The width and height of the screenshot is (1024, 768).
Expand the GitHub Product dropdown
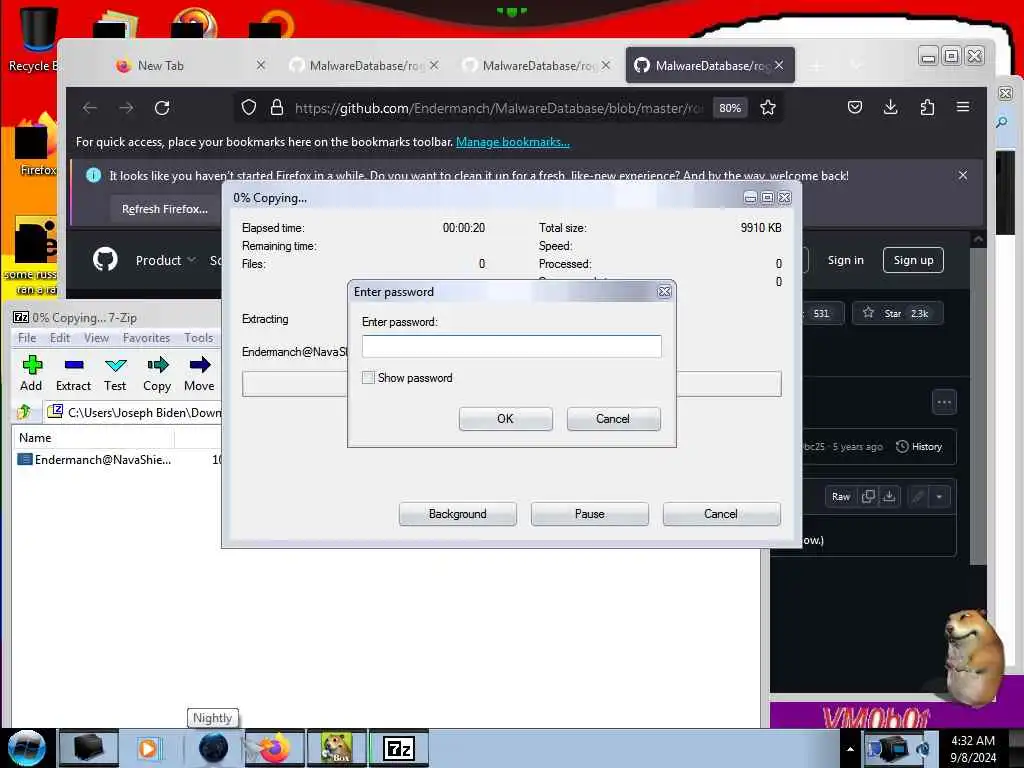pos(165,260)
